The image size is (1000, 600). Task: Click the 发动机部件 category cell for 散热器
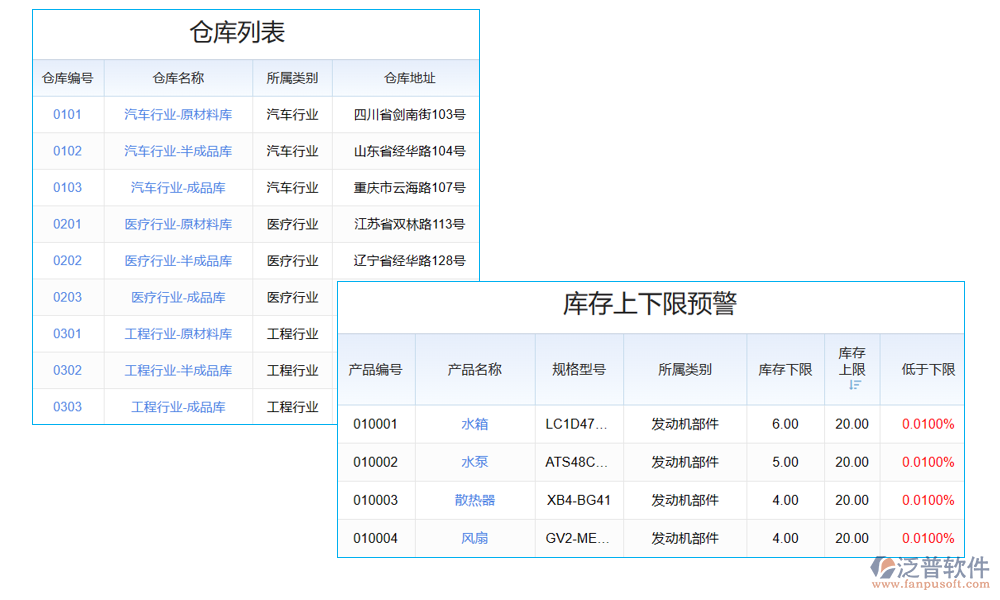(685, 500)
